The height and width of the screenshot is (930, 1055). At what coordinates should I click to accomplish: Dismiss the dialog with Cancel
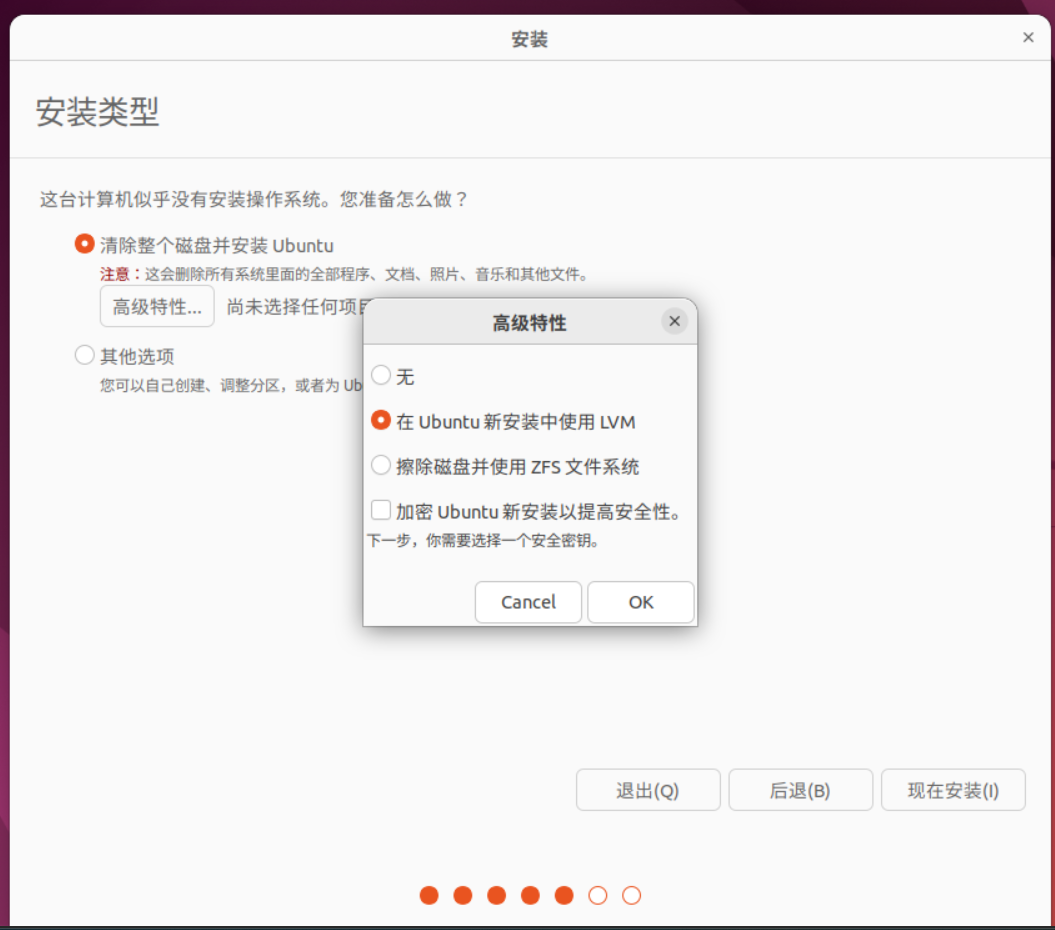coord(528,602)
